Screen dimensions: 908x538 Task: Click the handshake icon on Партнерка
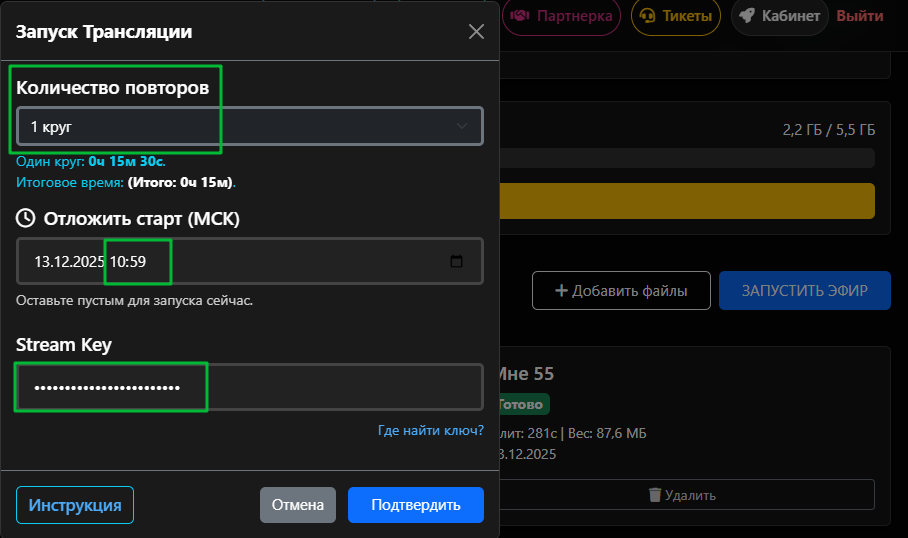[521, 16]
